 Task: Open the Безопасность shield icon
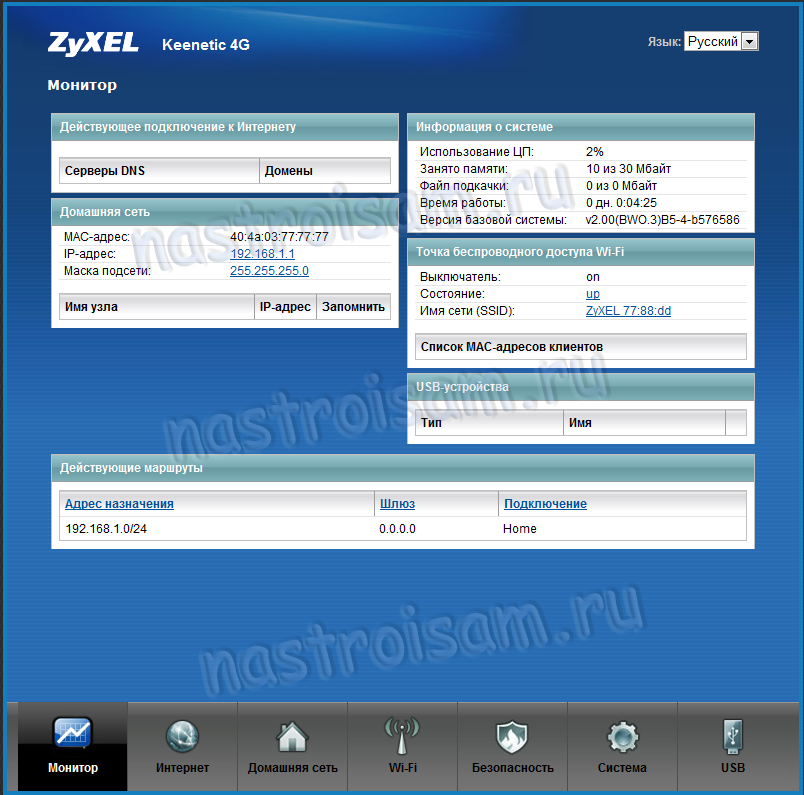(512, 738)
